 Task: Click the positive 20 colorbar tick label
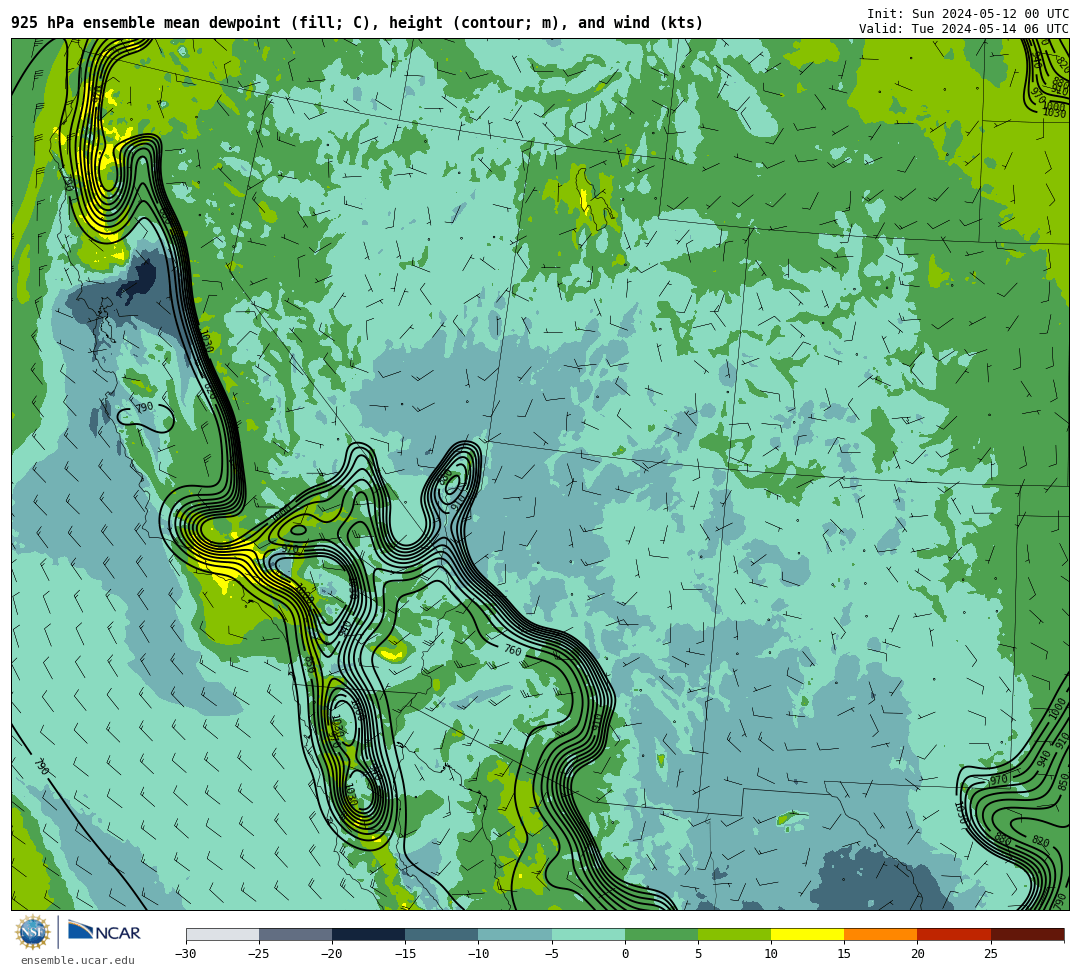[x=917, y=954]
